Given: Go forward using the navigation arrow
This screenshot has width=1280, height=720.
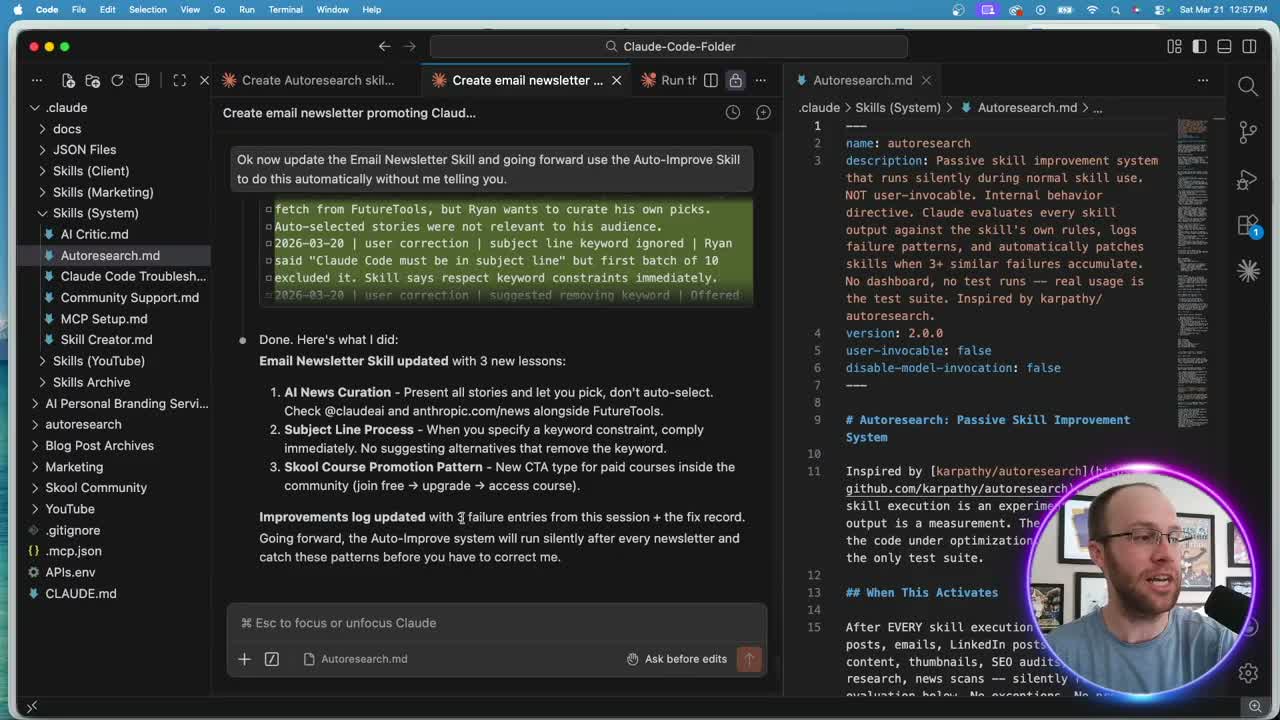Looking at the screenshot, I should 409,46.
